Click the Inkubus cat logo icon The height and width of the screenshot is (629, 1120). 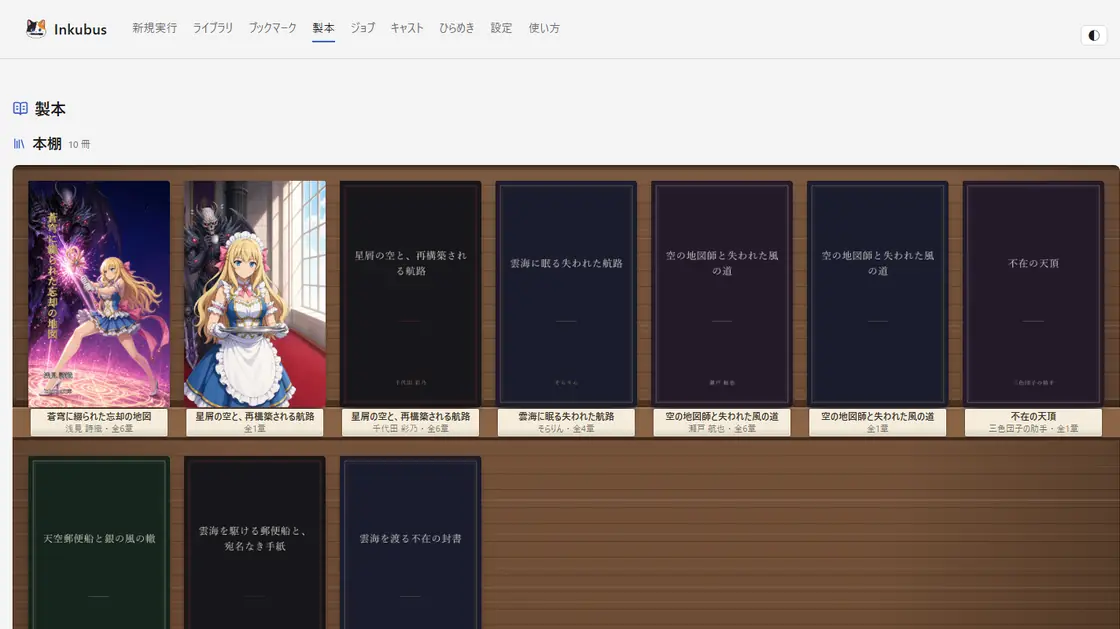tap(36, 29)
